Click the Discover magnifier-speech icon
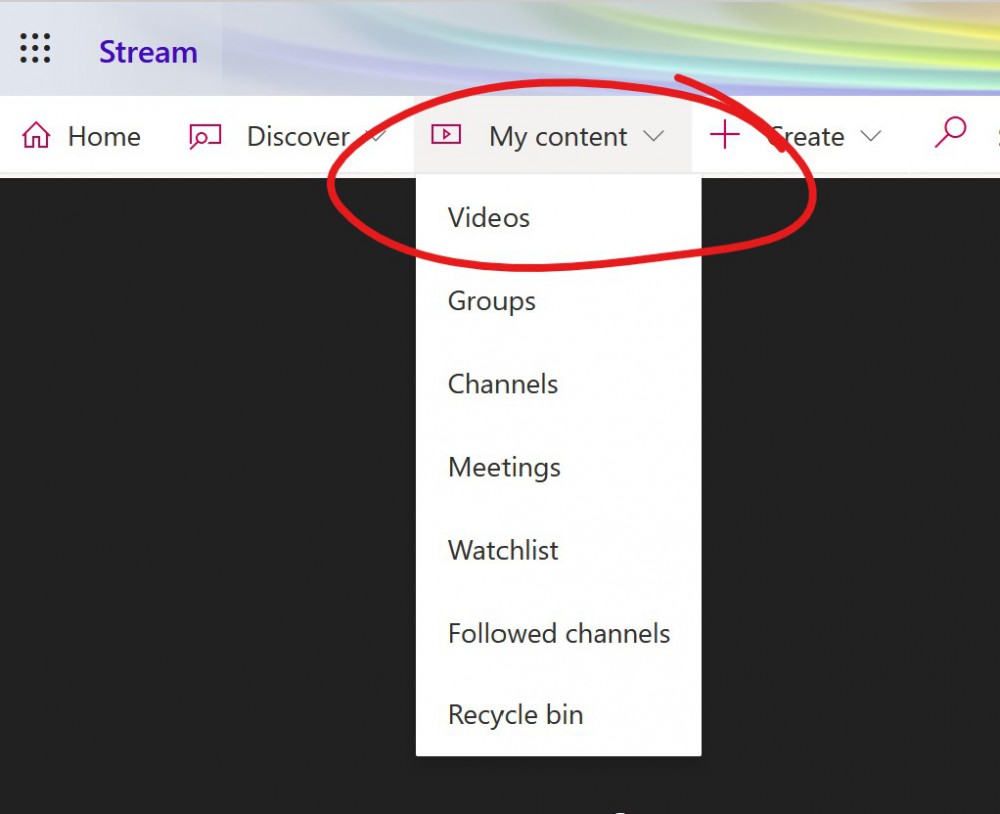Viewport: 1000px width, 814px height. pyautogui.click(x=204, y=136)
